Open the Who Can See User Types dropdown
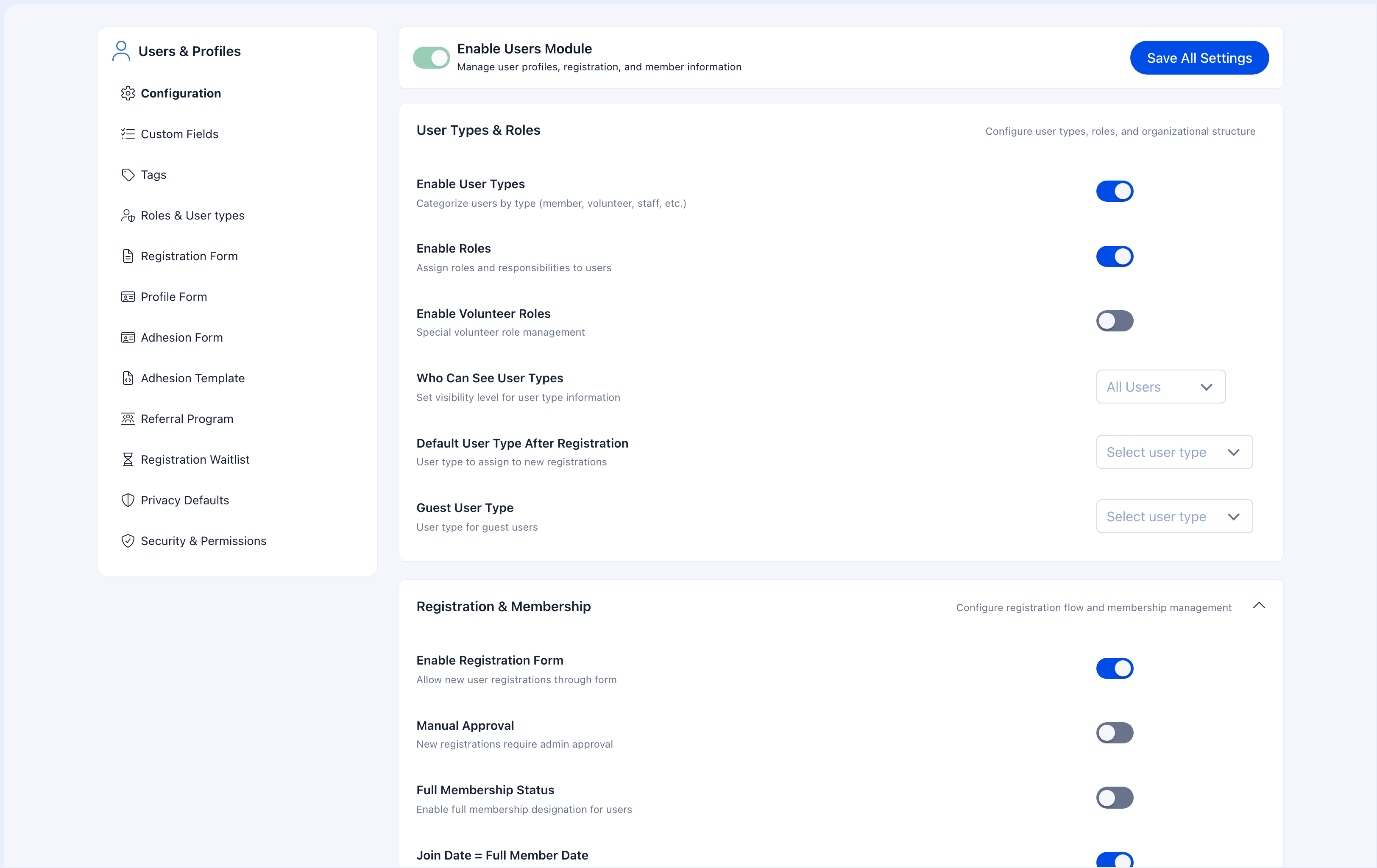The image size is (1377, 868). [x=1160, y=387]
